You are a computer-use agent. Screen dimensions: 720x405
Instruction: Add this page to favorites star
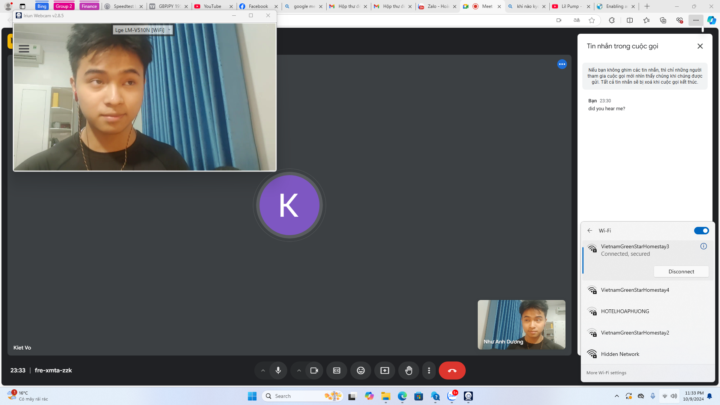pos(591,20)
